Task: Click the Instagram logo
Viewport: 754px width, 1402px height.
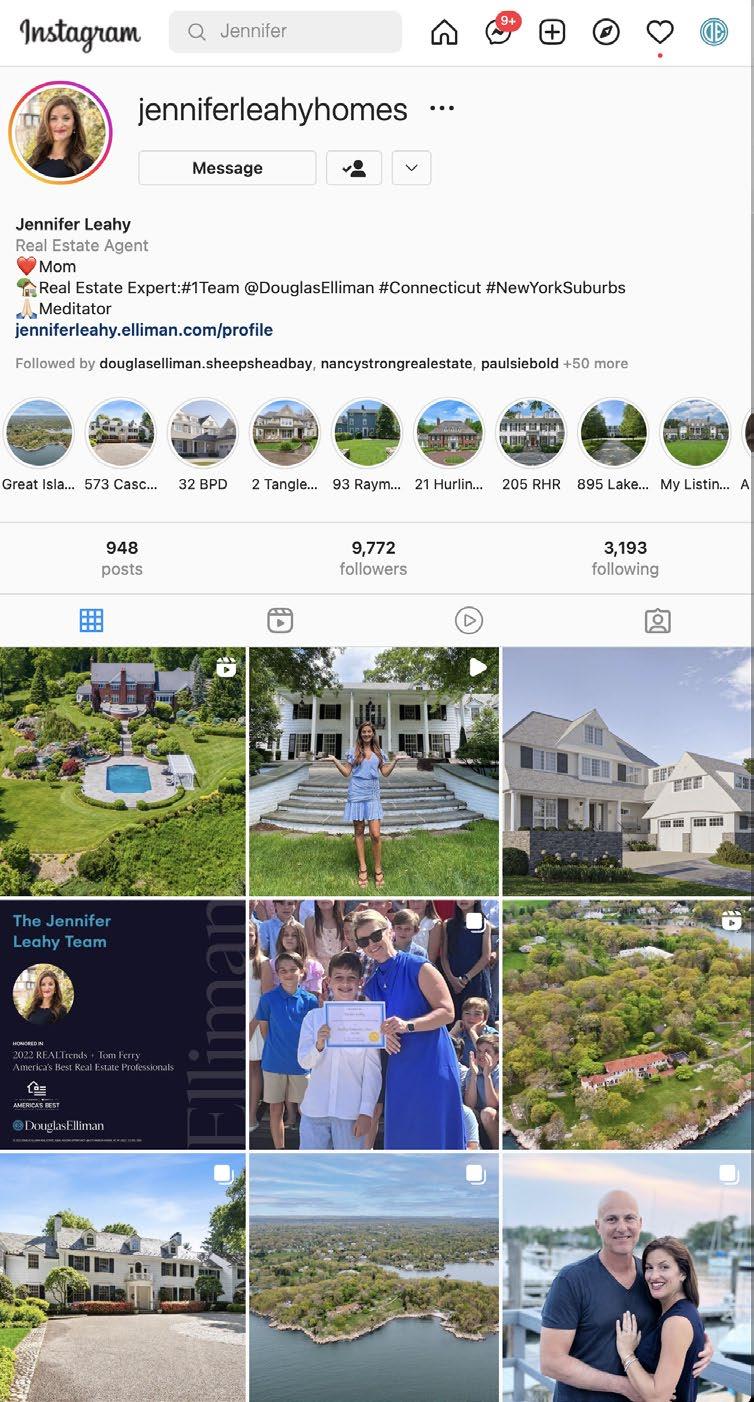Action: pos(80,33)
